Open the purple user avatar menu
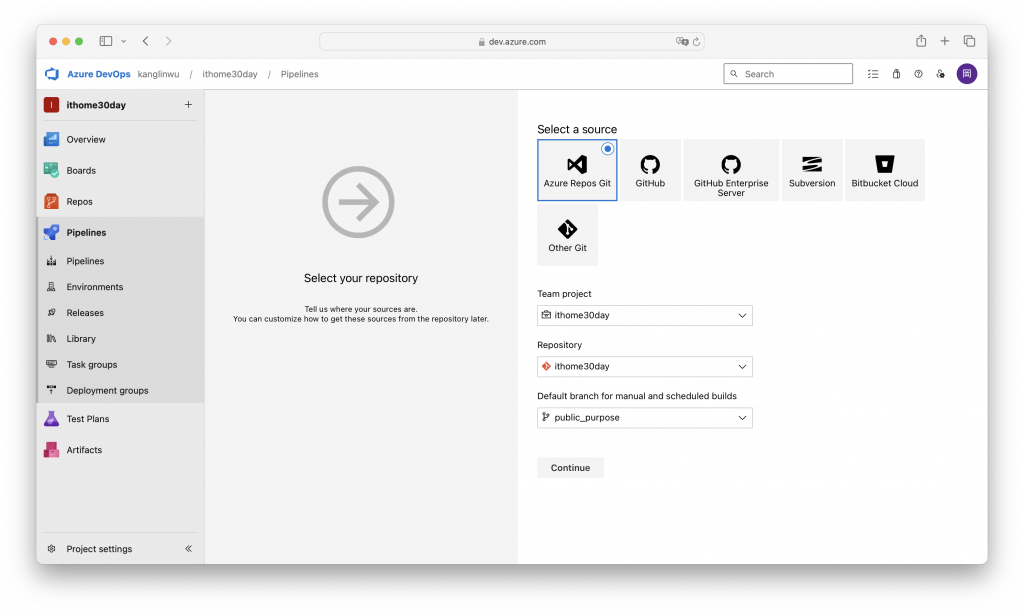The image size is (1024, 612). click(x=967, y=74)
